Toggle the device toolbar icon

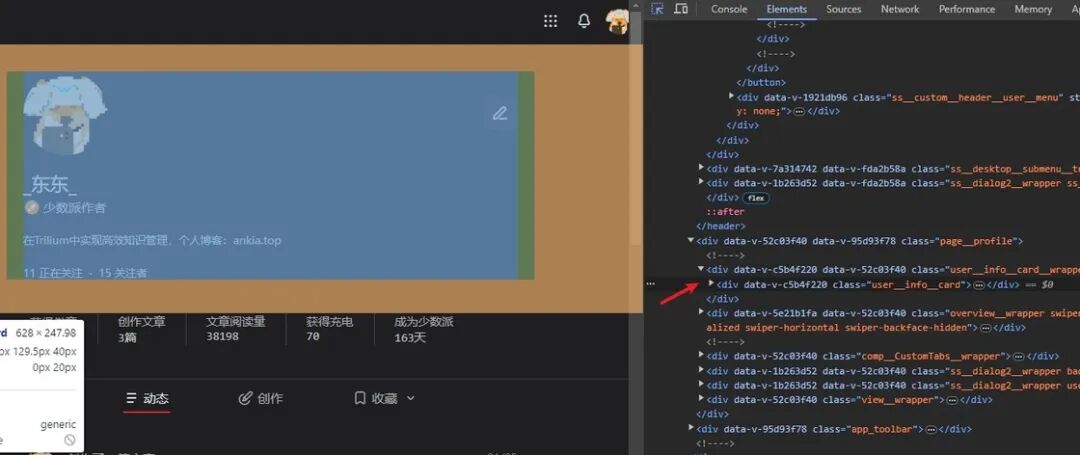click(x=681, y=9)
